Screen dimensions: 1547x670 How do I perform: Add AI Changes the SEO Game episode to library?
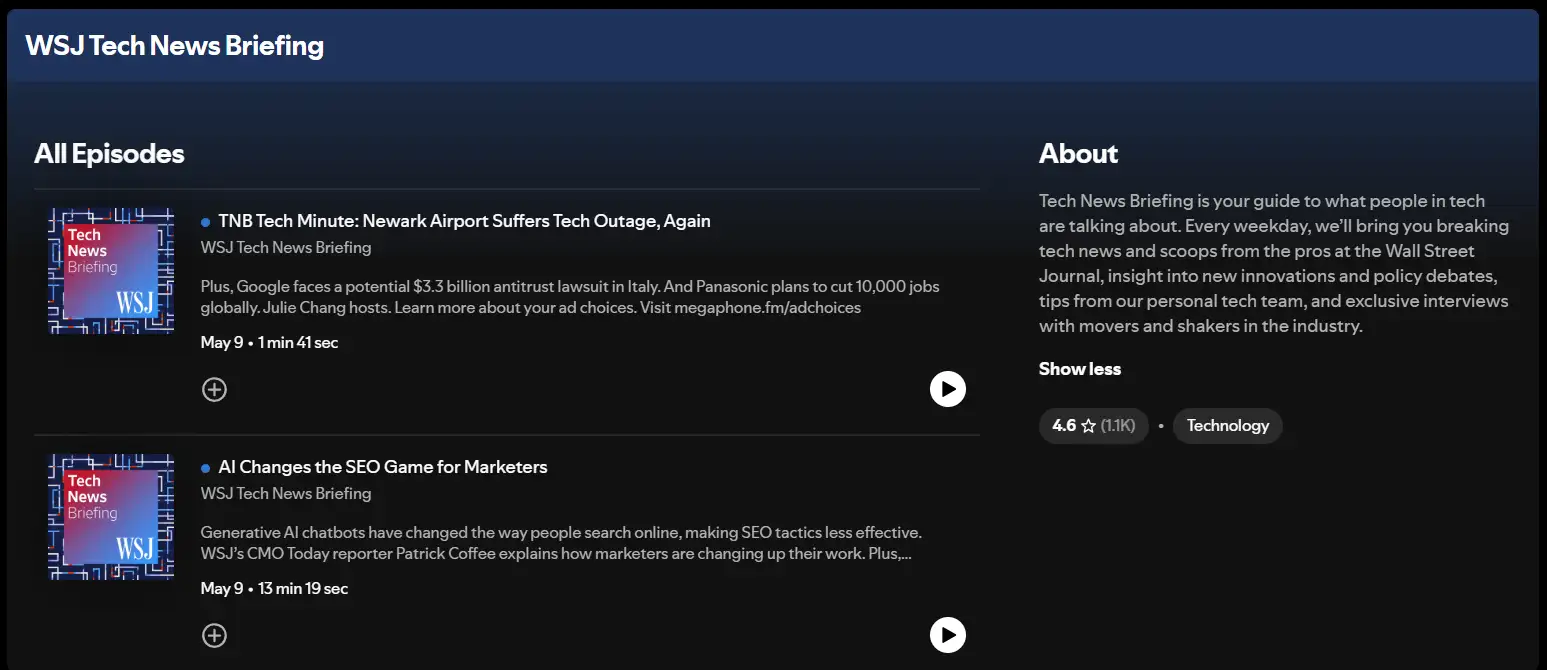[x=214, y=635]
